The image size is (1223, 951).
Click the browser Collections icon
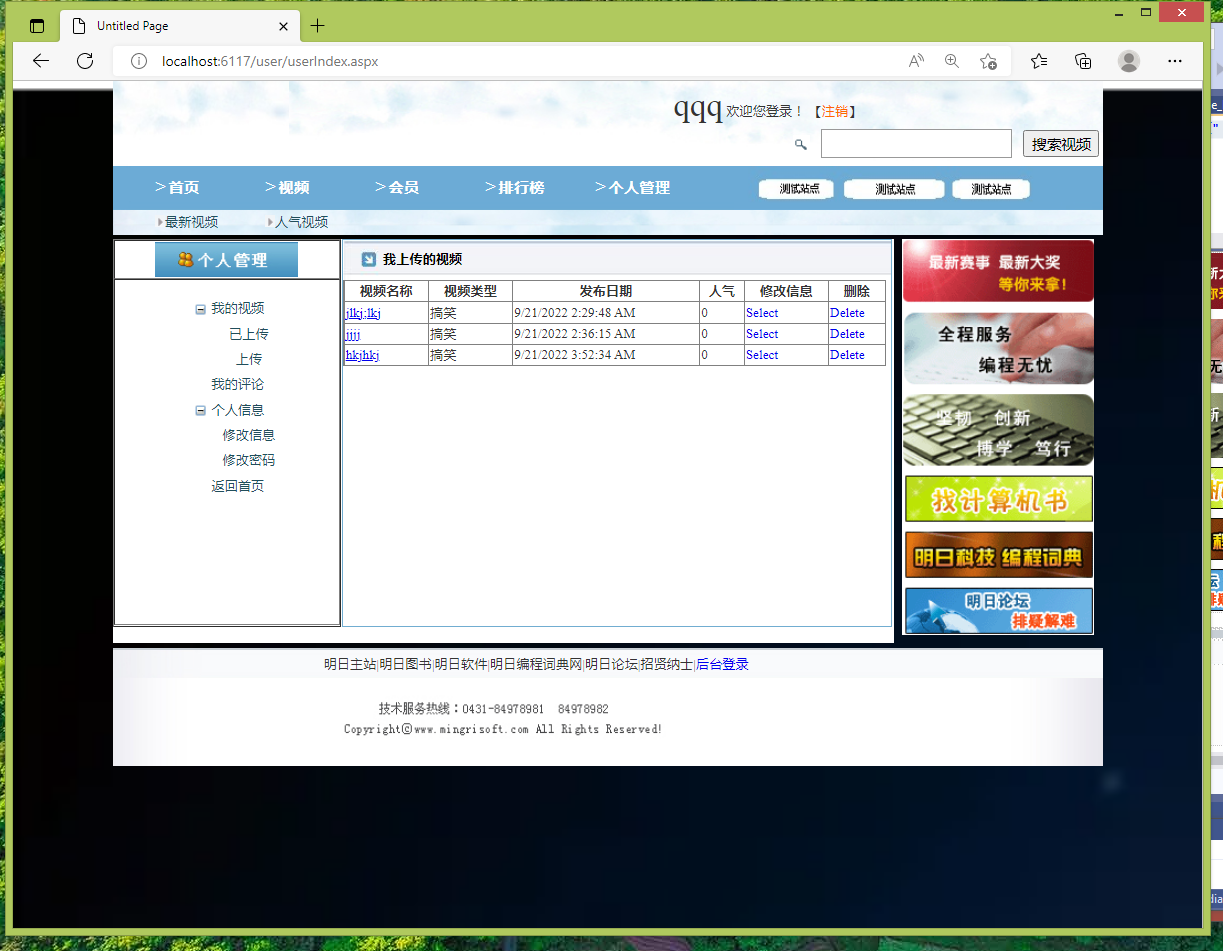click(x=1083, y=61)
